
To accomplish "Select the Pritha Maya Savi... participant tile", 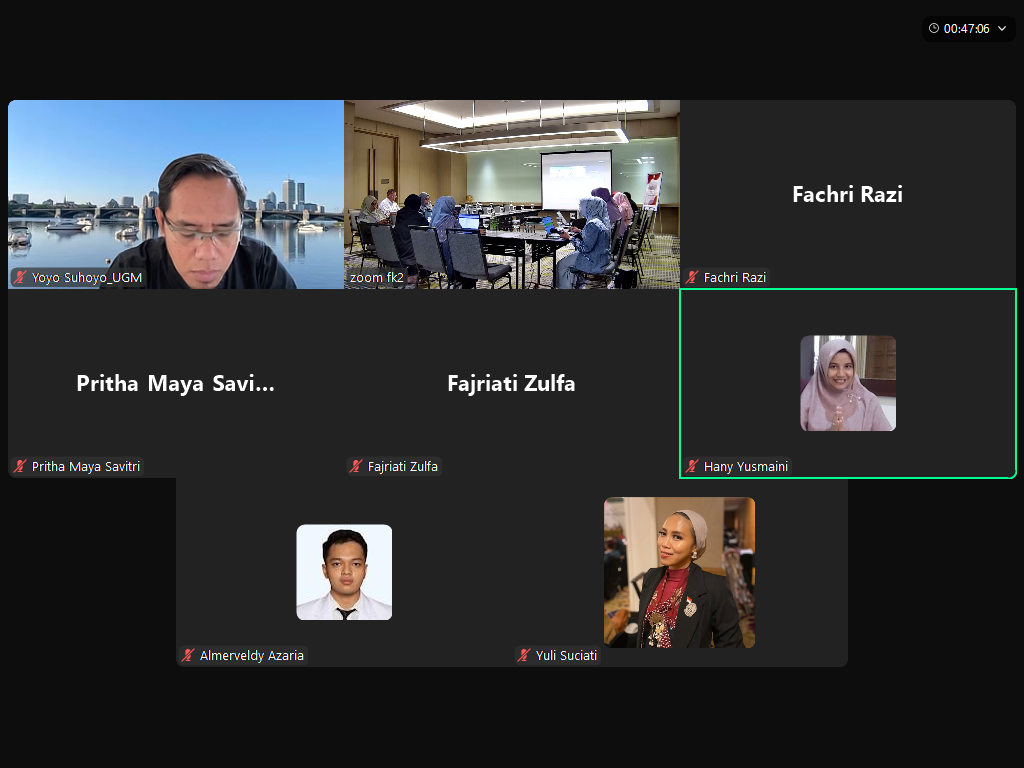I will (x=176, y=383).
